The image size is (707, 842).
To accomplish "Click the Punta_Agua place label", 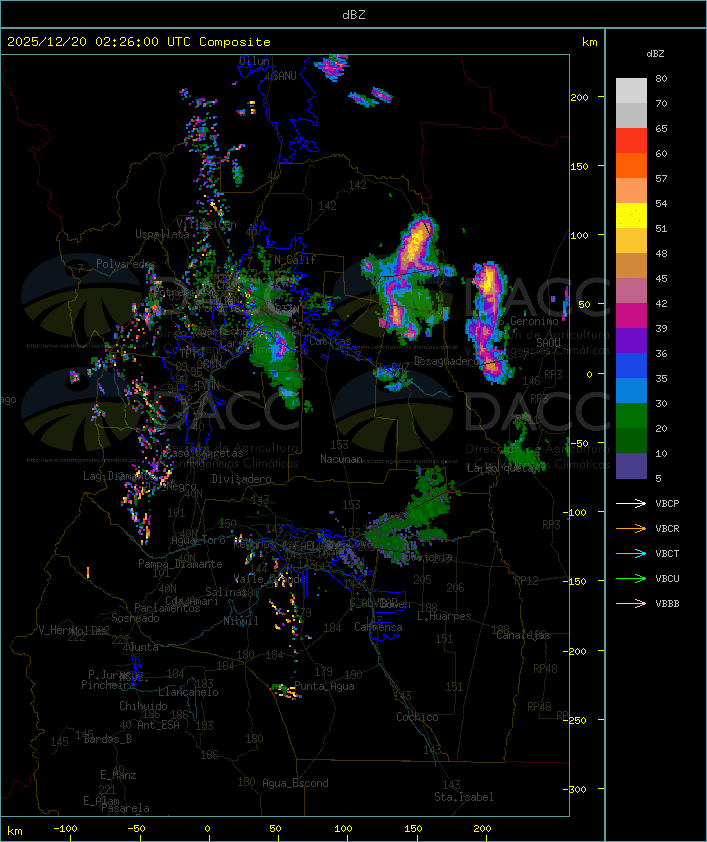I will click(324, 686).
